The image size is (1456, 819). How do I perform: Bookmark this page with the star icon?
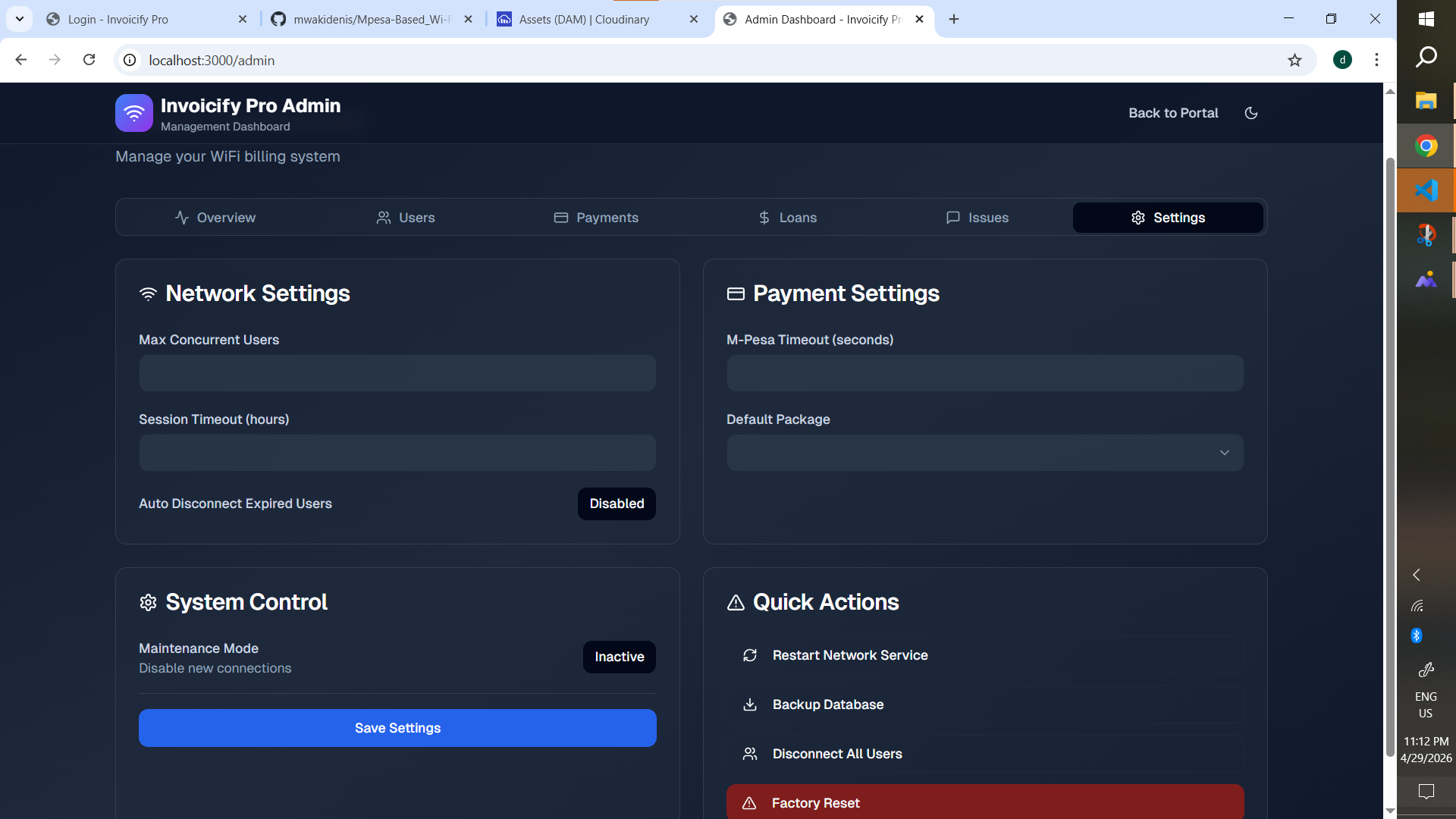(x=1294, y=60)
